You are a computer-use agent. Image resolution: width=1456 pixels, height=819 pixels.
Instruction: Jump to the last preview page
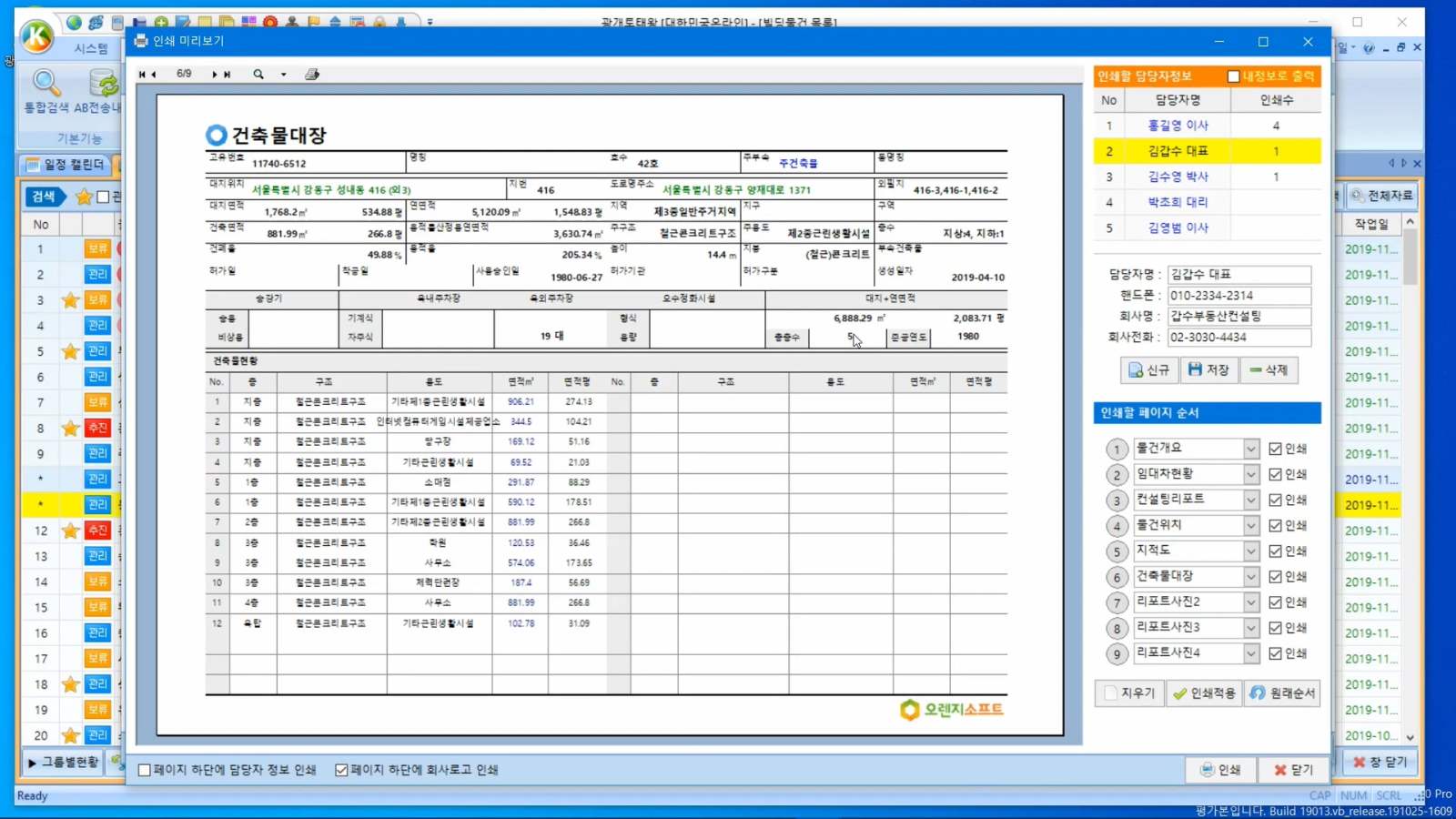click(x=227, y=75)
